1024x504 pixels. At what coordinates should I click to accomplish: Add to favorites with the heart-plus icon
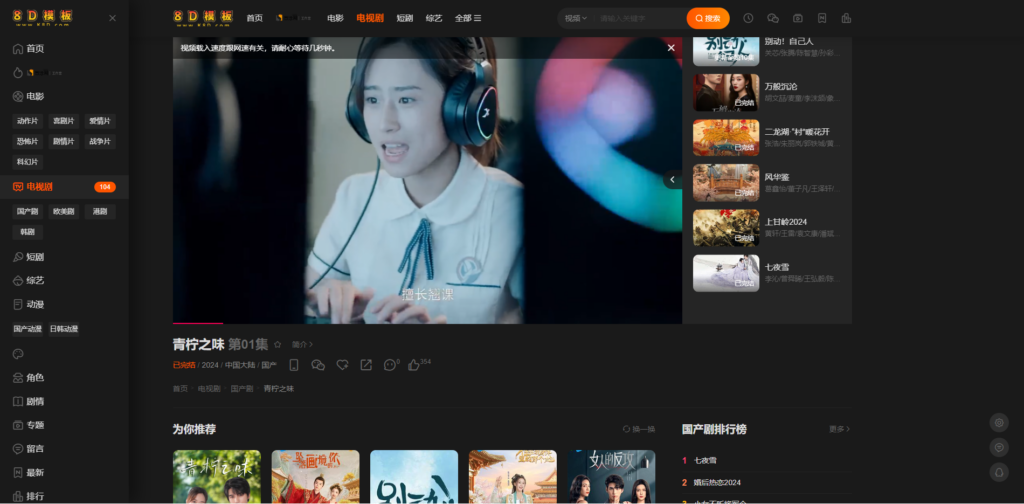342,365
